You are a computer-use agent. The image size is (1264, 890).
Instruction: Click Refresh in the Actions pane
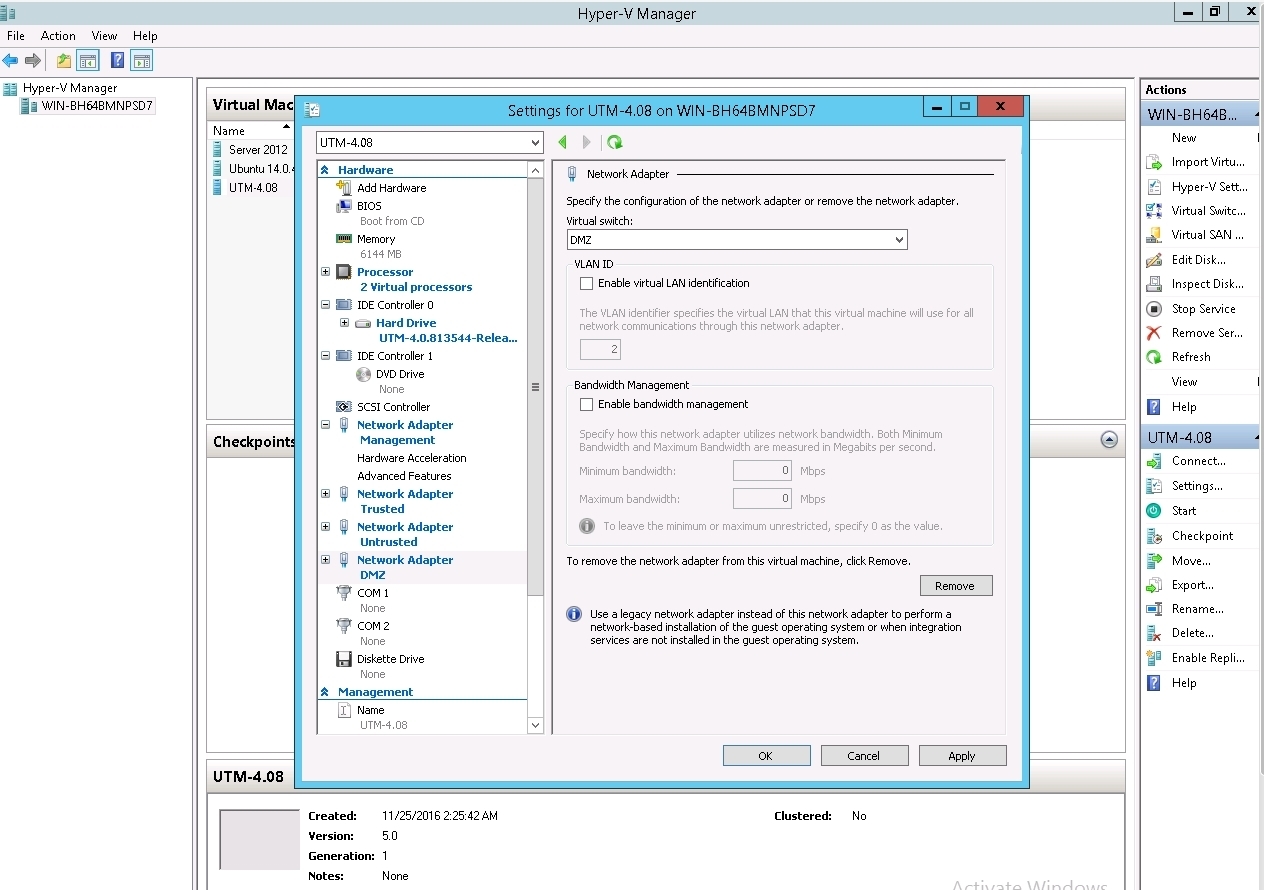coord(1191,357)
